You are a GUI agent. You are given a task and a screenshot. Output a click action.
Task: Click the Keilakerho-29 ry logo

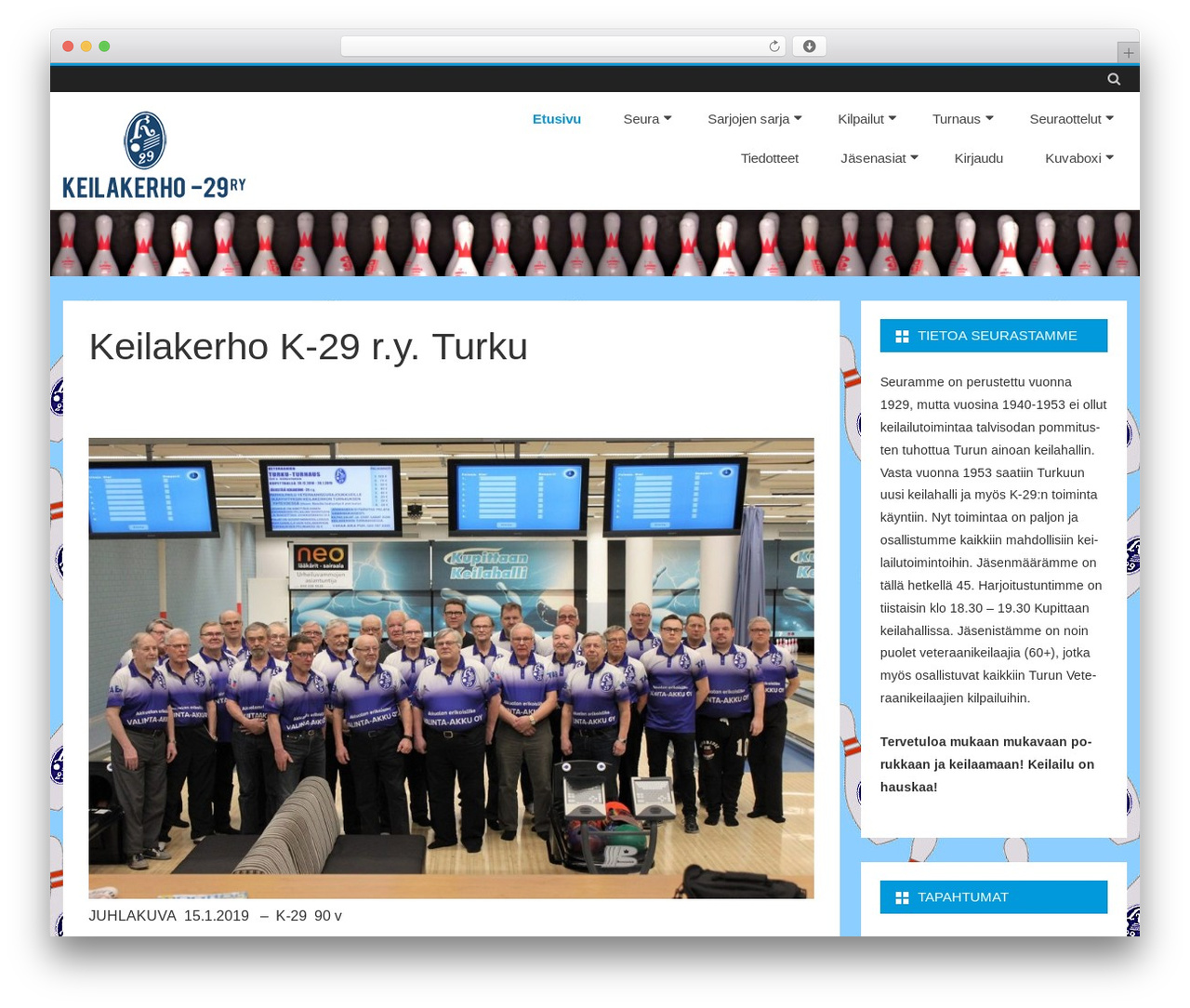(x=154, y=155)
